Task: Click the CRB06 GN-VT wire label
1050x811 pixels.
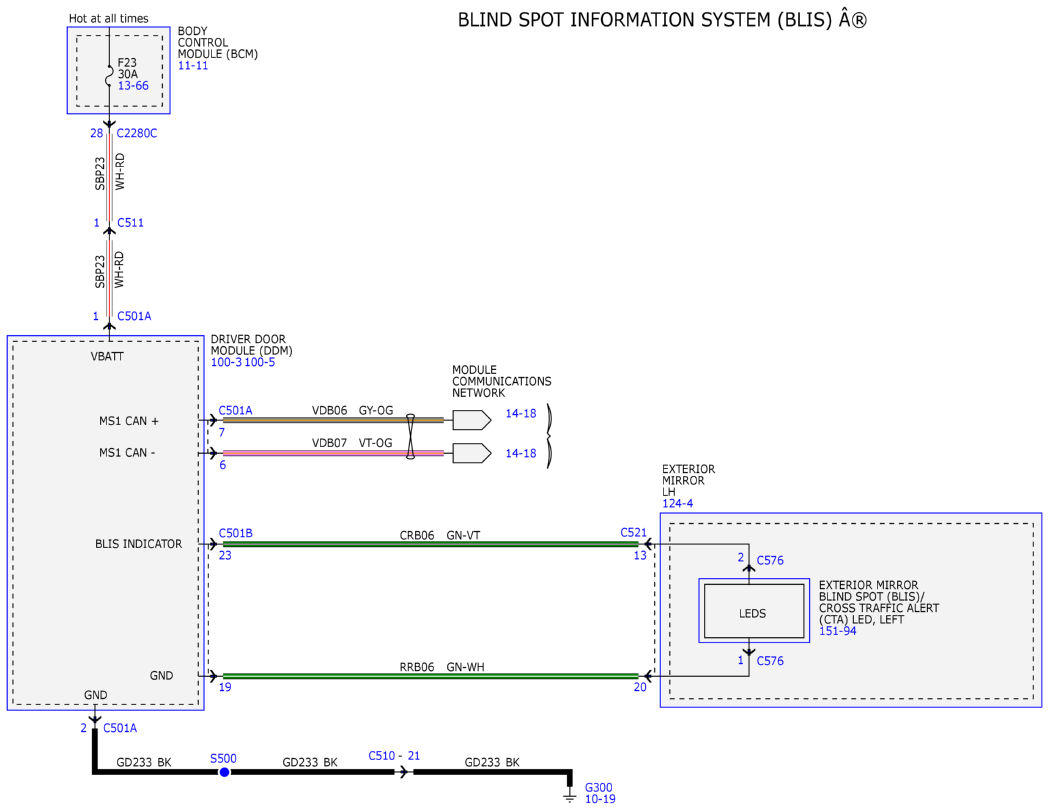Action: click(439, 536)
